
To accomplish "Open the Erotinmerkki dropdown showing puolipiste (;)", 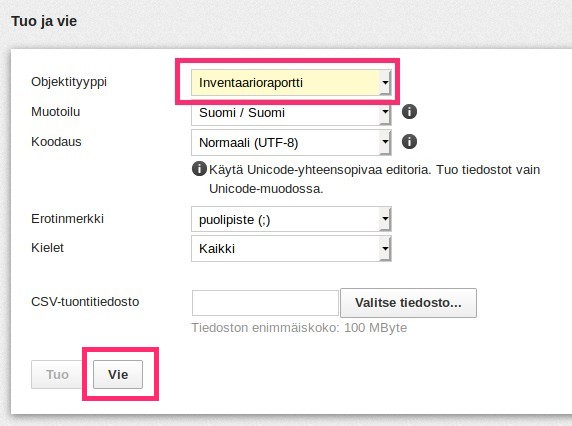I will (x=291, y=219).
